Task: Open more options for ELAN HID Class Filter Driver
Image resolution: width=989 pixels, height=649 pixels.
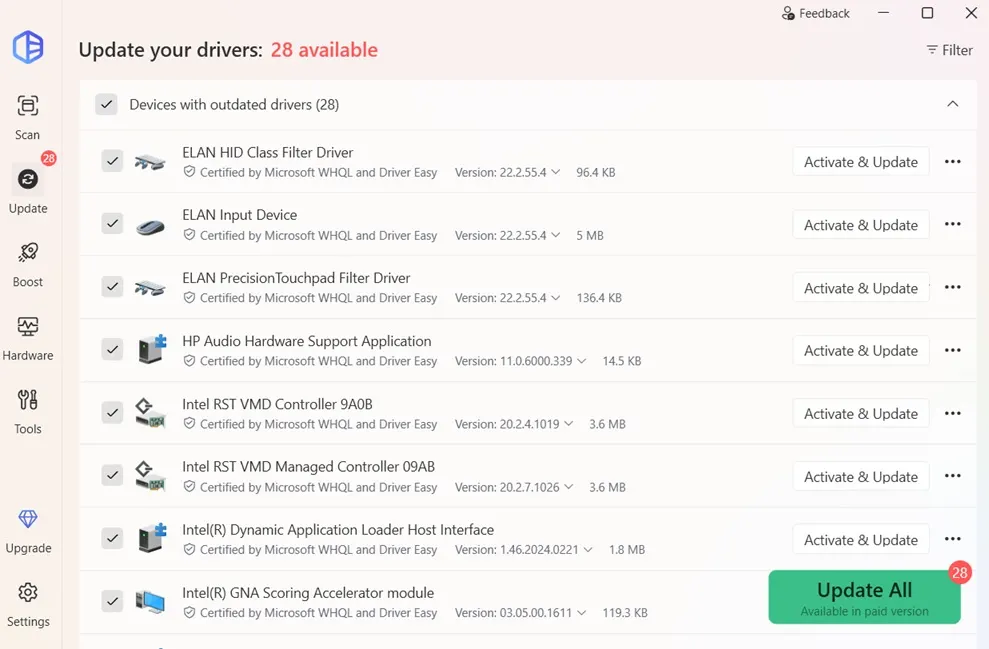Action: click(952, 161)
